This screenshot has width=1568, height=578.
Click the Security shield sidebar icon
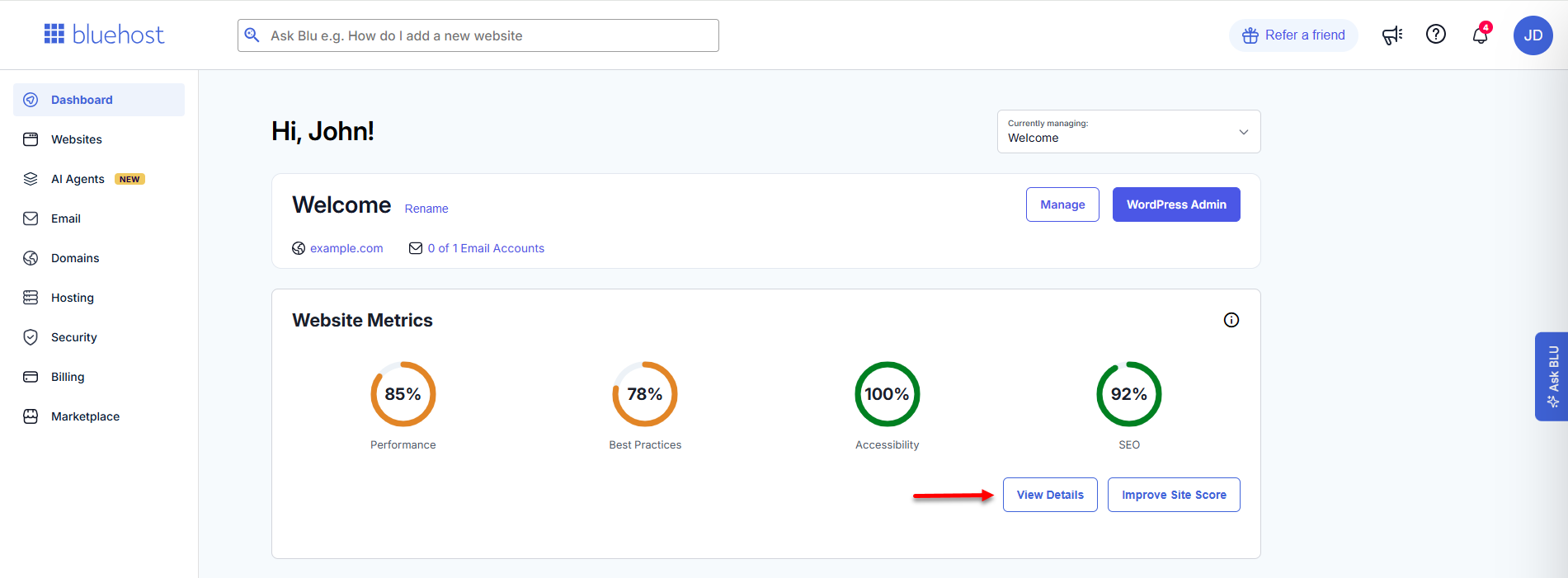[31, 337]
